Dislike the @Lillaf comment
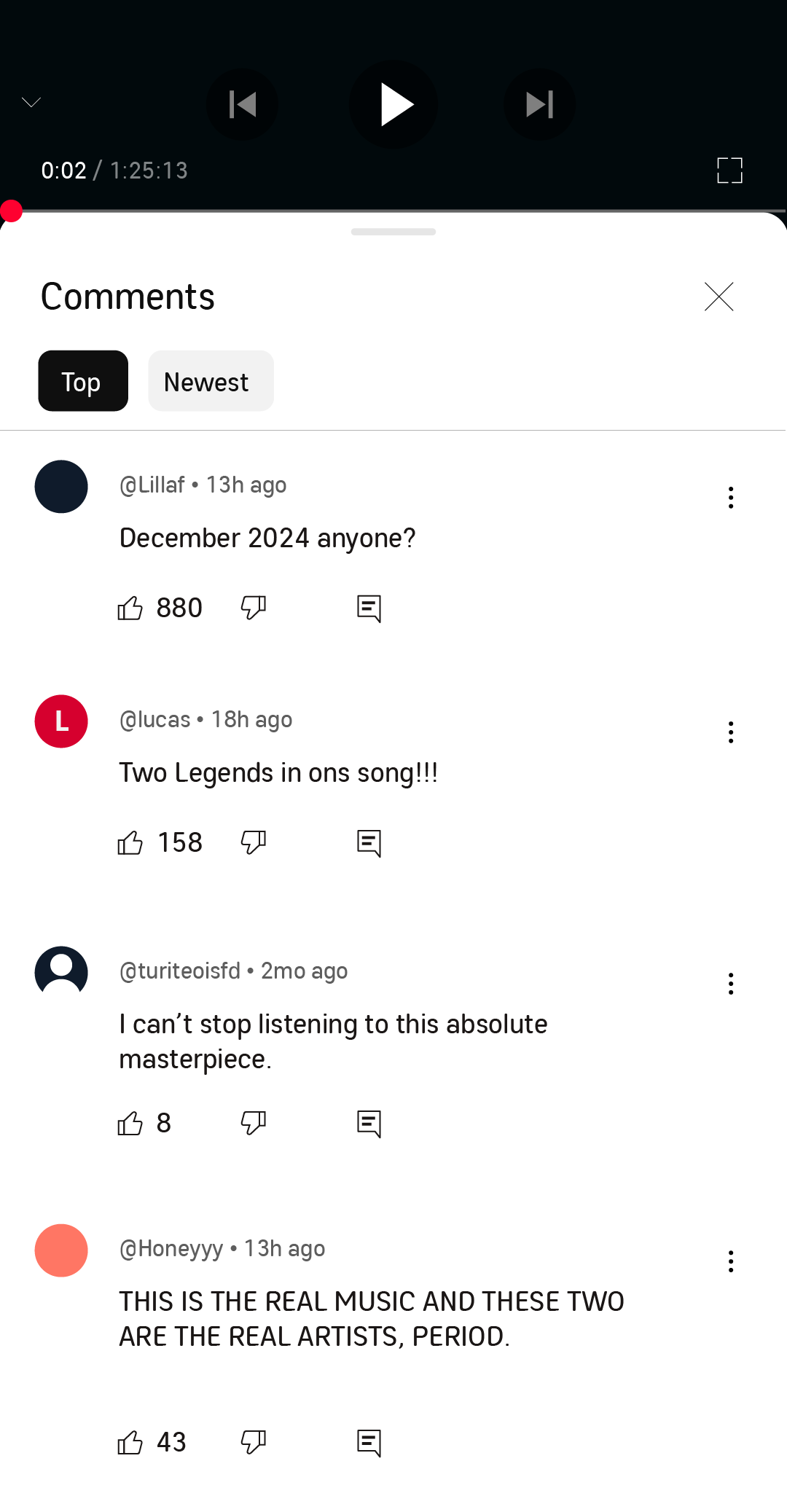787x1512 pixels. [x=254, y=608]
